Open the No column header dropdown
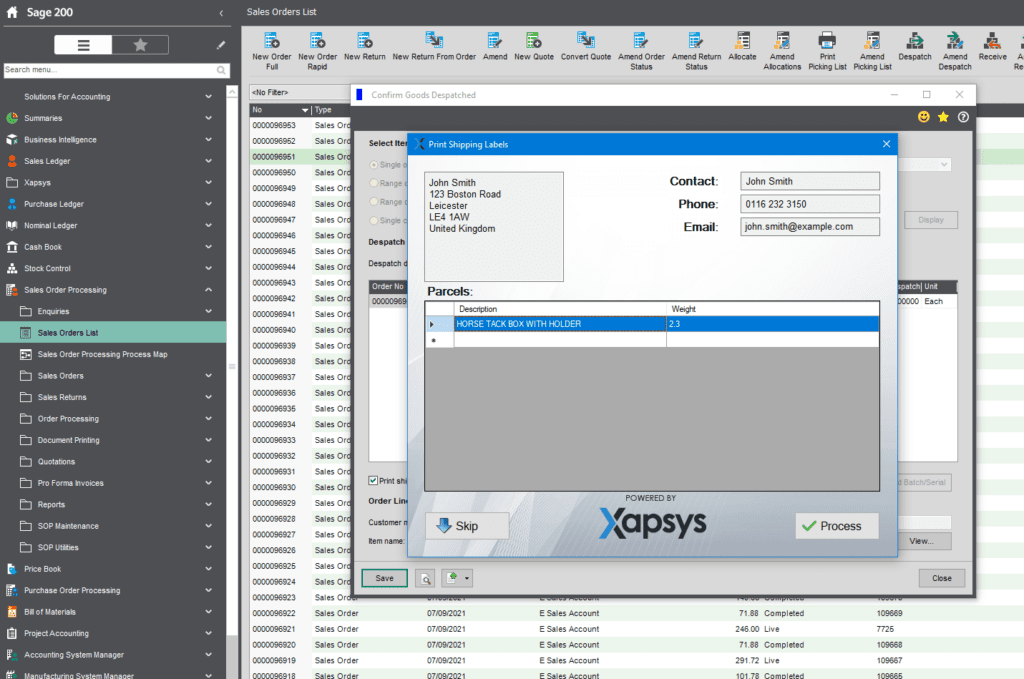This screenshot has width=1024, height=679. [x=305, y=110]
